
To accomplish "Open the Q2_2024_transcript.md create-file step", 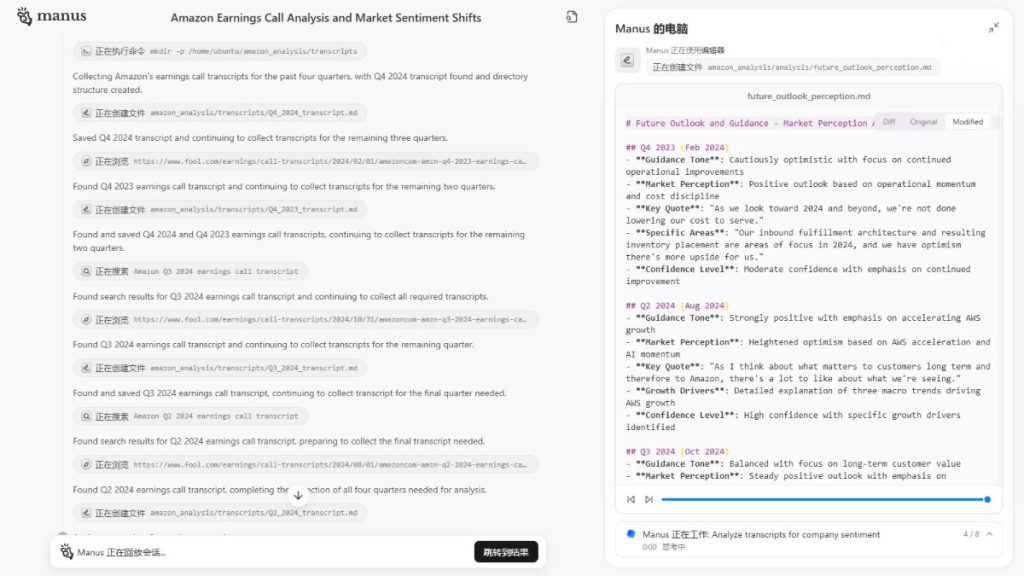I will [219, 513].
